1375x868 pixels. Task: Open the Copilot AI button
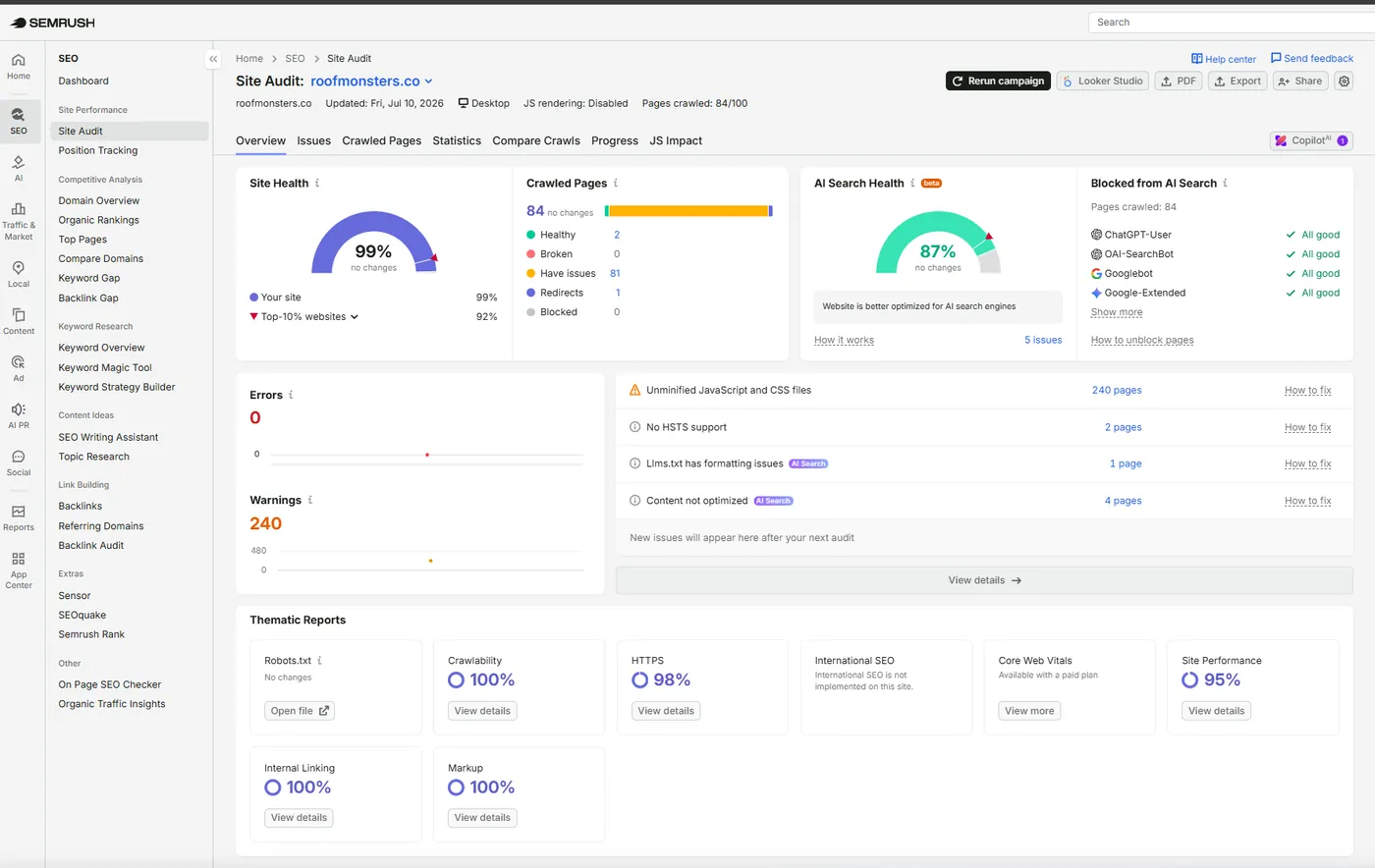1311,140
